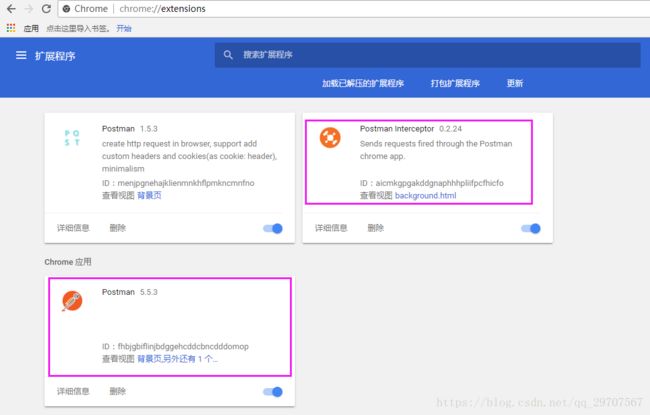The image size is (650, 415).
Task: Click the ID fhbjgbiflinjbdggehcddcbncdddomop text
Action: 175,346
